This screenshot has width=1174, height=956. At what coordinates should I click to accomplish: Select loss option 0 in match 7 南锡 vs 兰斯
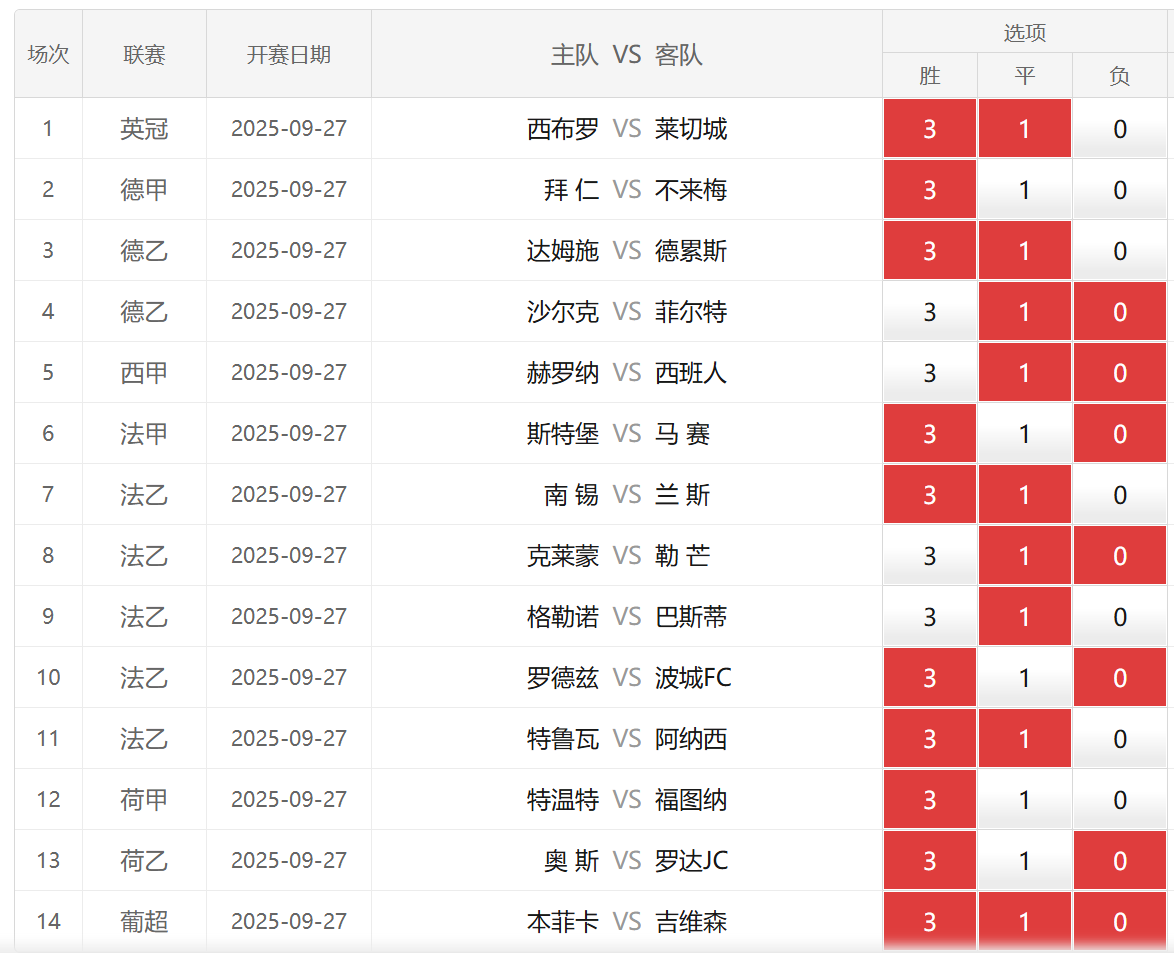click(1119, 495)
